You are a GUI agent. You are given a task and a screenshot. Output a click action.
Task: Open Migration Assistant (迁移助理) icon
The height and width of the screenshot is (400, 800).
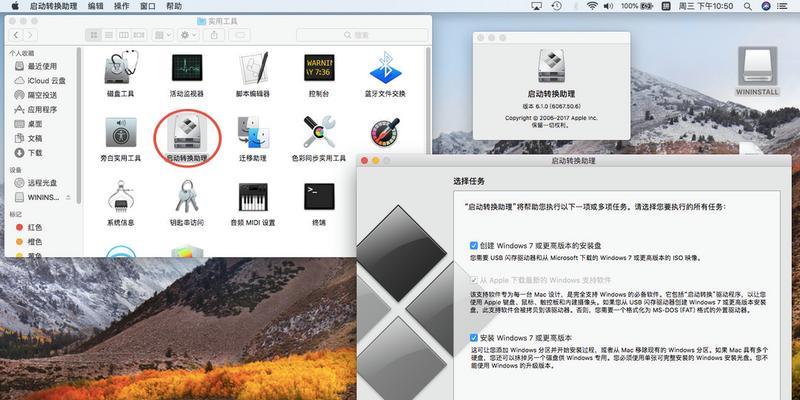click(x=253, y=132)
